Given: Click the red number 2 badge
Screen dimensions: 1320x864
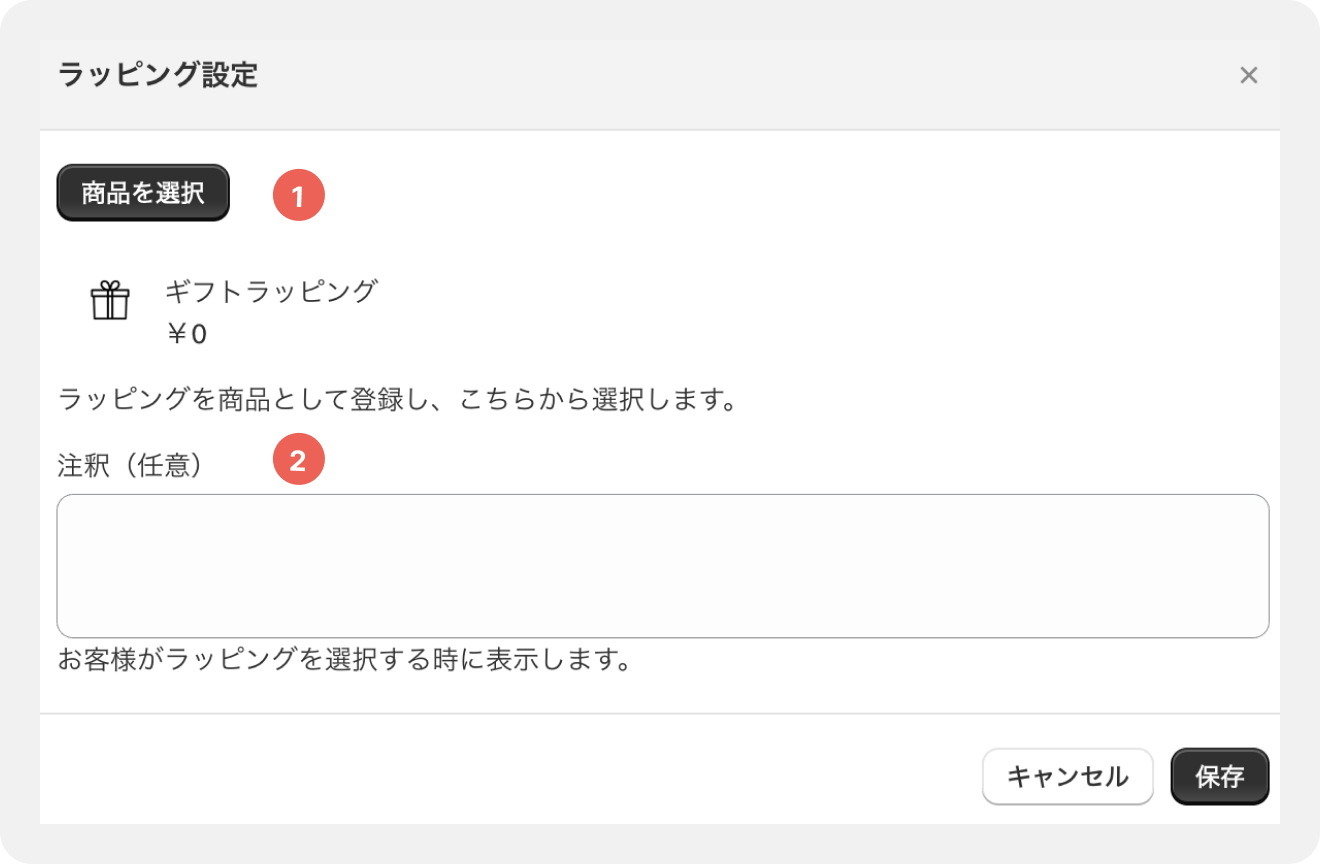Looking at the screenshot, I should 299,461.
